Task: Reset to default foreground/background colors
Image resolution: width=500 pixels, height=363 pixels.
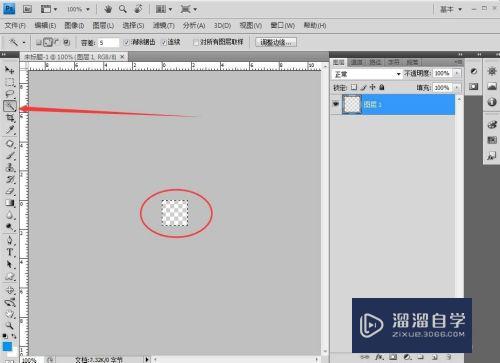Action: pos(5,336)
